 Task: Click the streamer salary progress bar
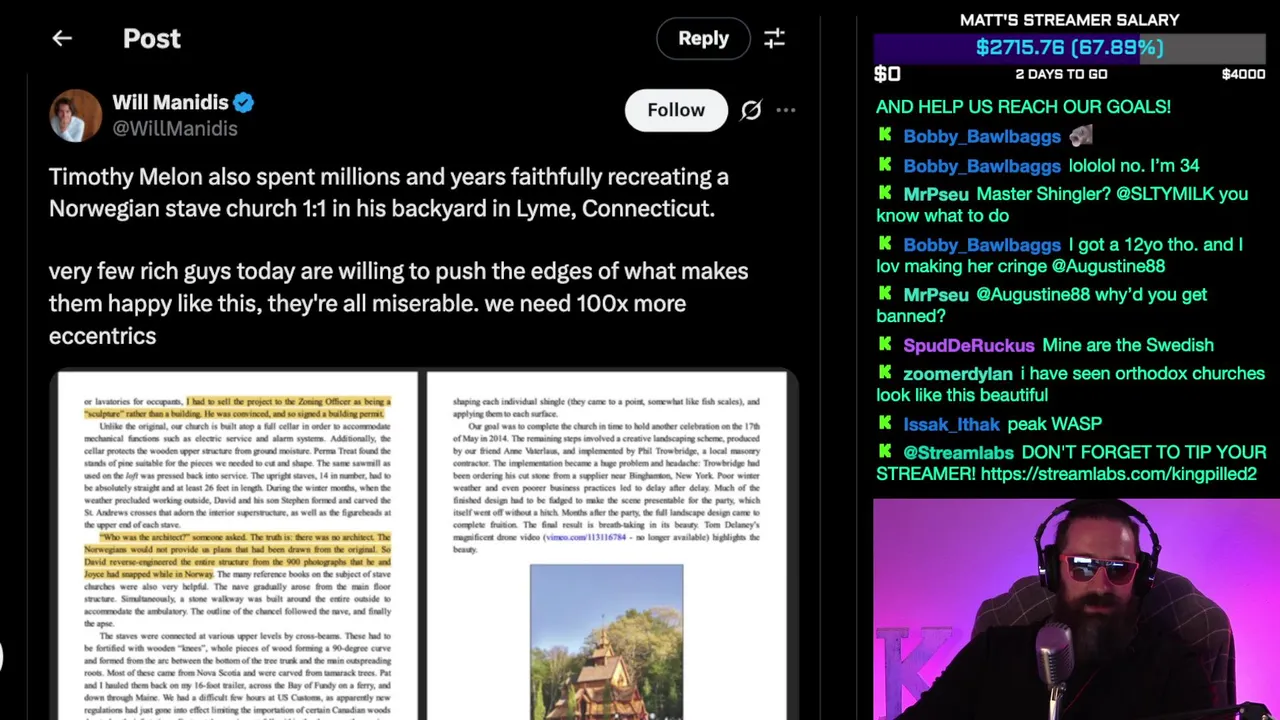point(1070,48)
